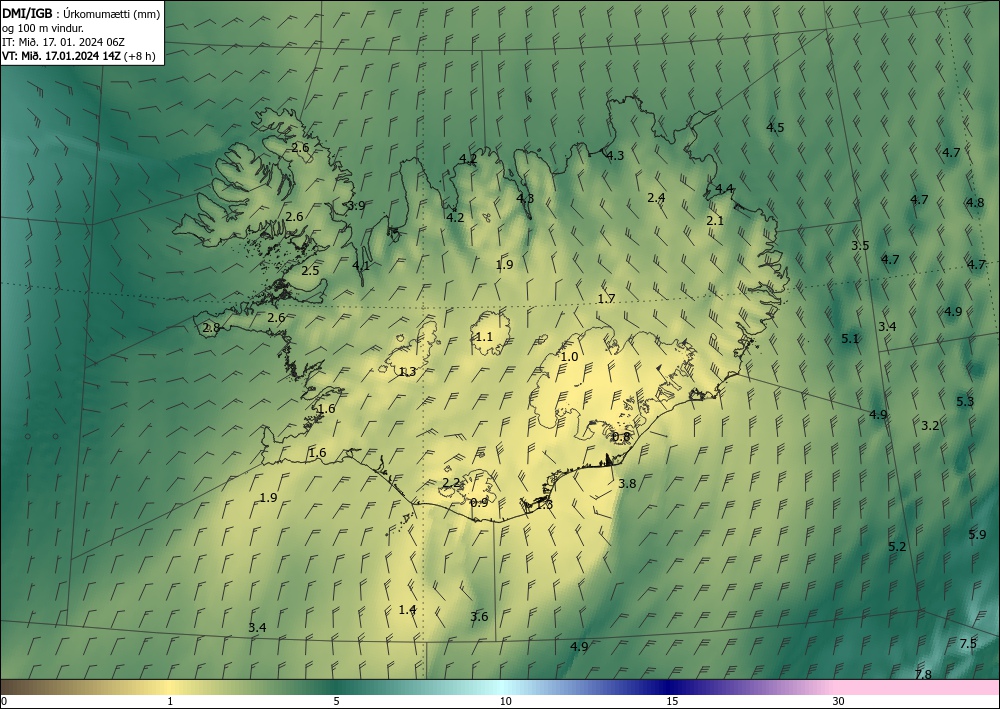Click the map value 3.8
The height and width of the screenshot is (709, 1000).
coord(627,483)
